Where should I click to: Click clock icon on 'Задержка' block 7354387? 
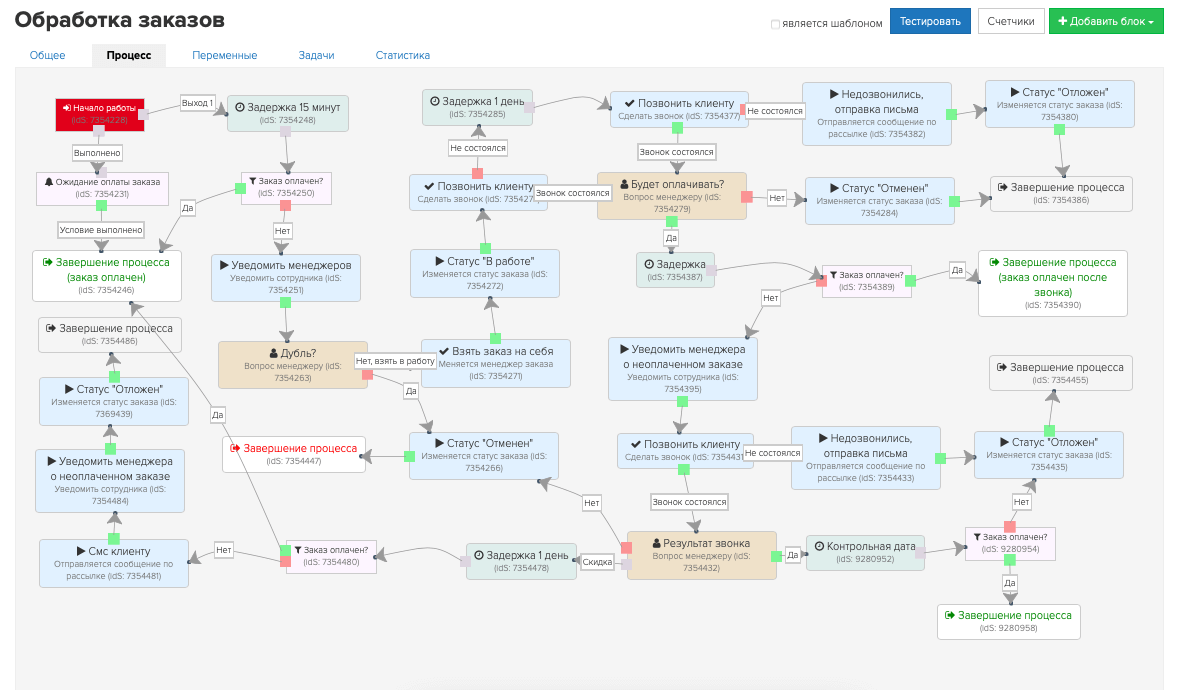point(648,264)
